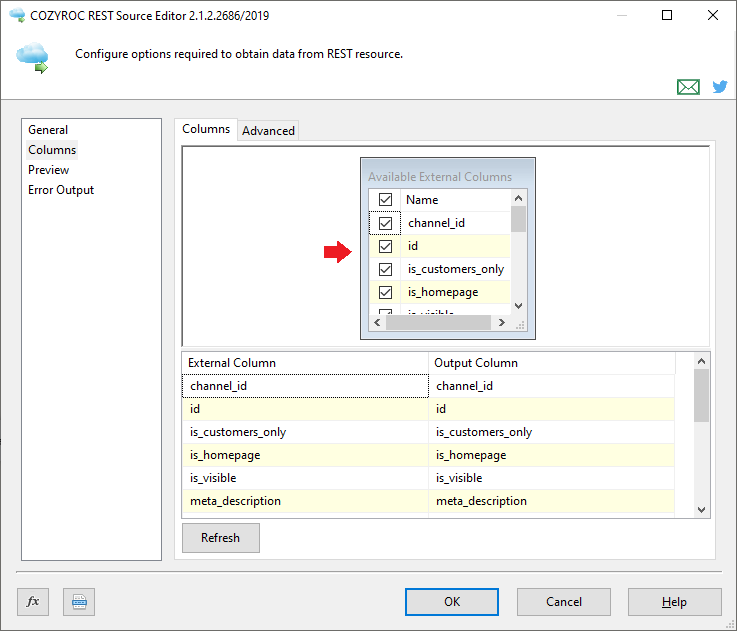
Task: Click the script documentation icon button
Action: tap(79, 601)
